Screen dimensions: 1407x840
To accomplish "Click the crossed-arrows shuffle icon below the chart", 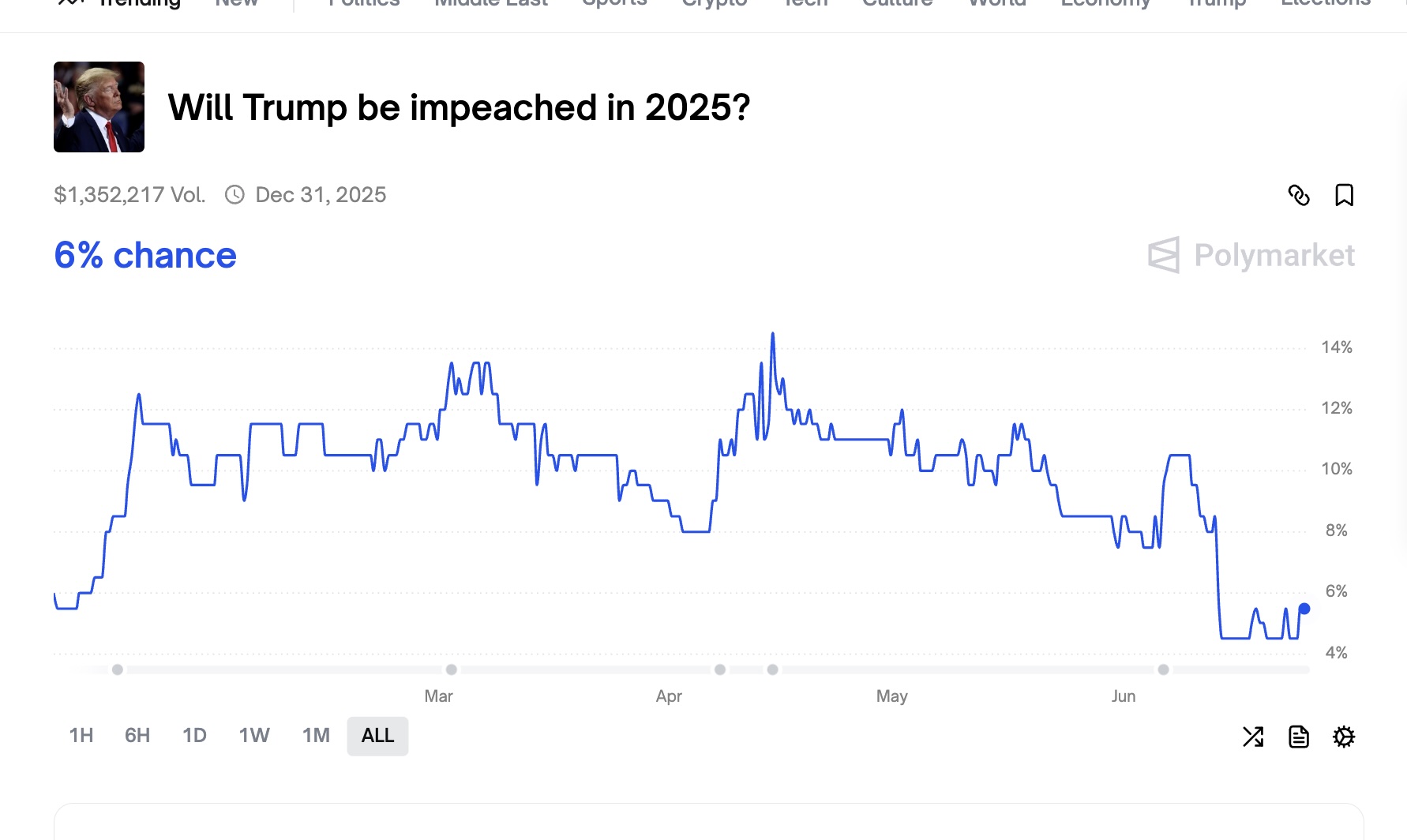I will (x=1253, y=737).
